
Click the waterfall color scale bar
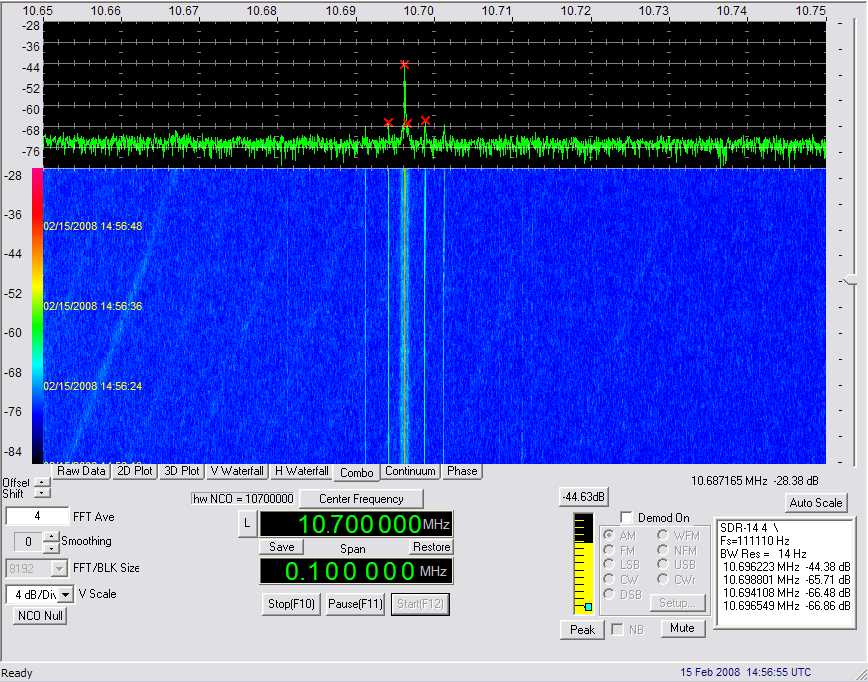click(37, 316)
